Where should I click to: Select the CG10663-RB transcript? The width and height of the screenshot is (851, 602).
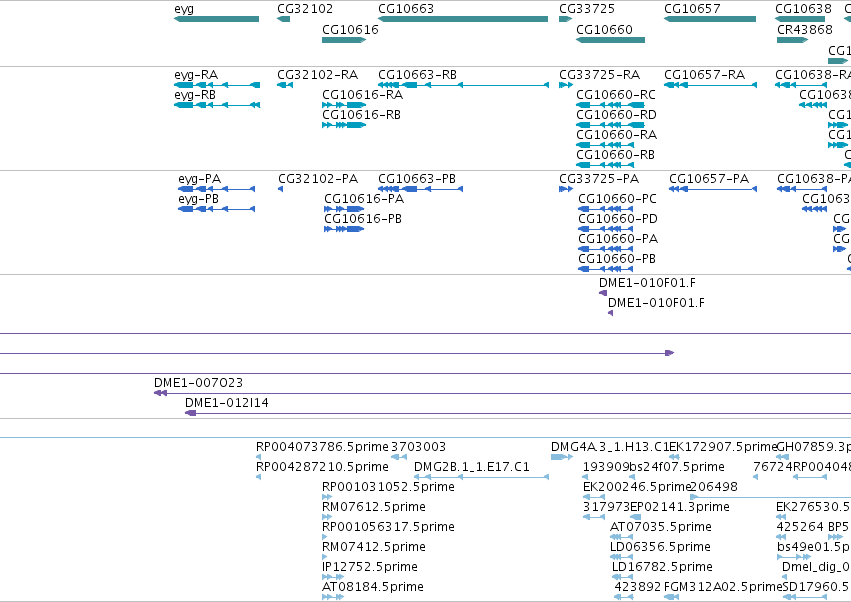(463, 85)
